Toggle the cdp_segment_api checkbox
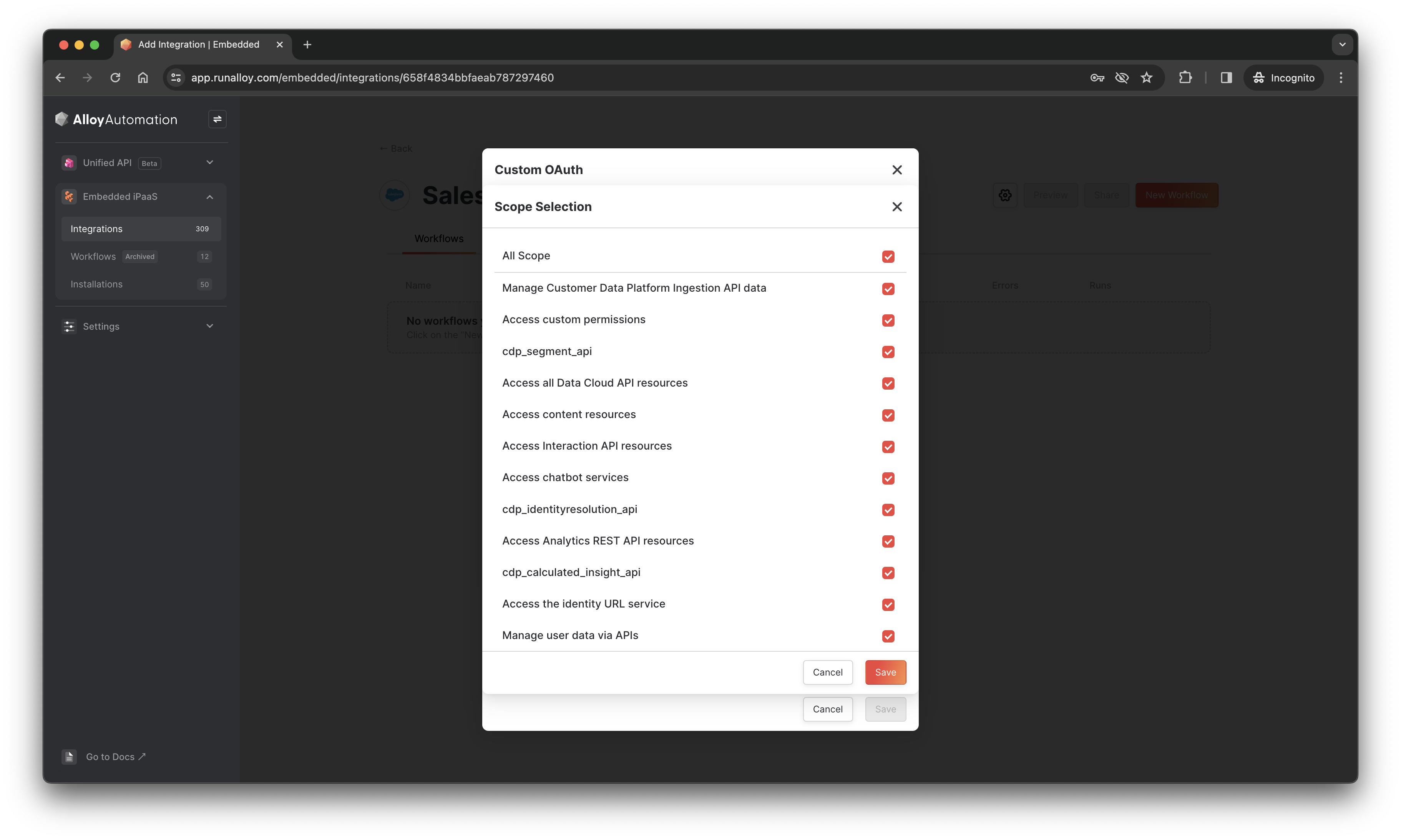This screenshot has width=1401, height=840. click(x=888, y=352)
